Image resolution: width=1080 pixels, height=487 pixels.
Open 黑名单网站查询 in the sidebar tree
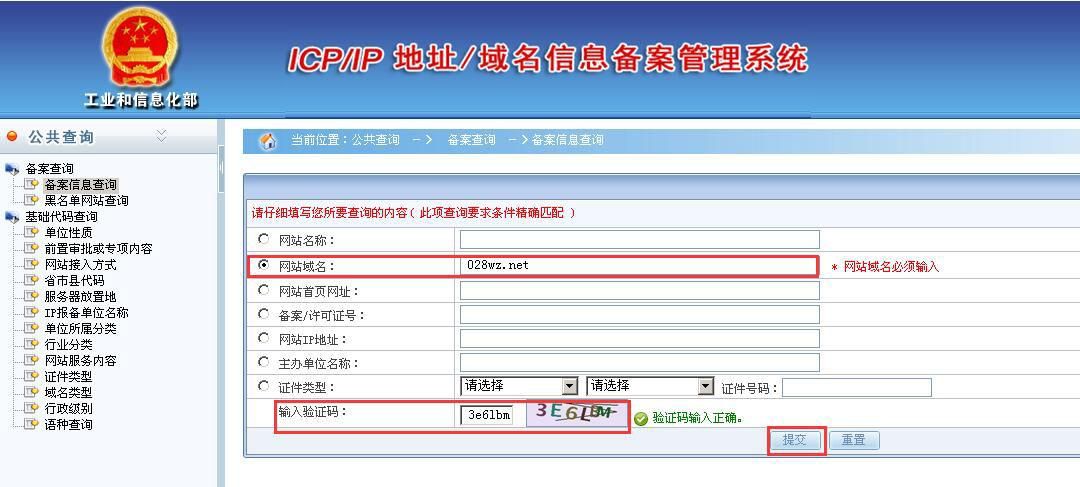(x=86, y=200)
